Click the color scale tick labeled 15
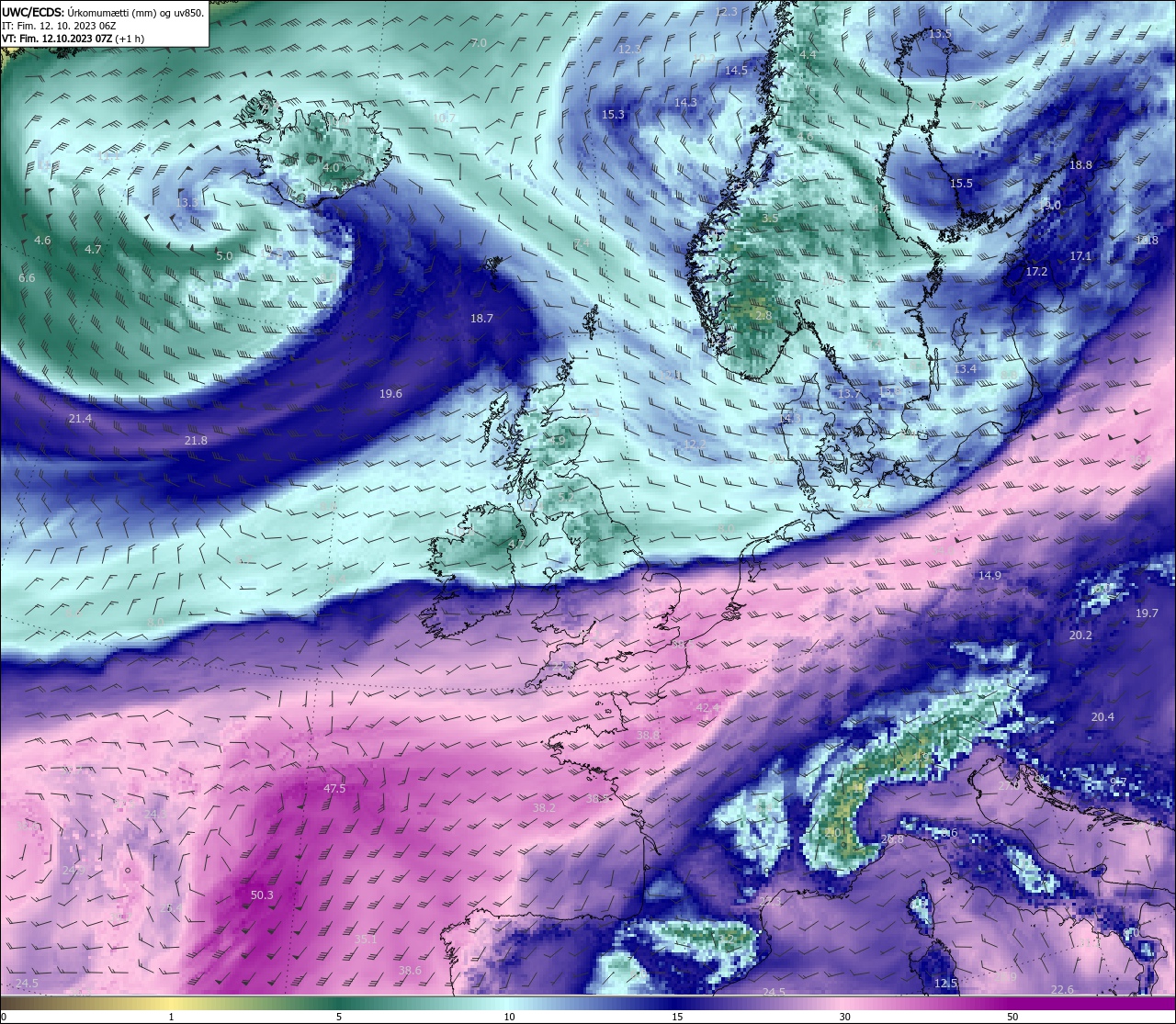Image resolution: width=1176 pixels, height=1024 pixels. 677,1017
